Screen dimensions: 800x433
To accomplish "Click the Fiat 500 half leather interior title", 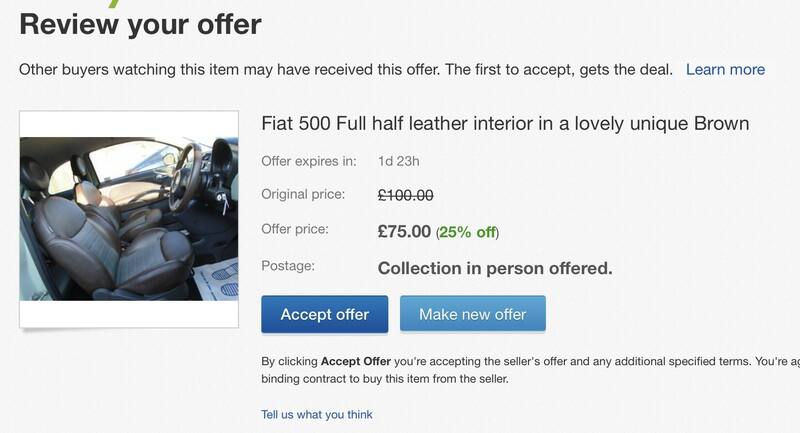I will (x=505, y=124).
